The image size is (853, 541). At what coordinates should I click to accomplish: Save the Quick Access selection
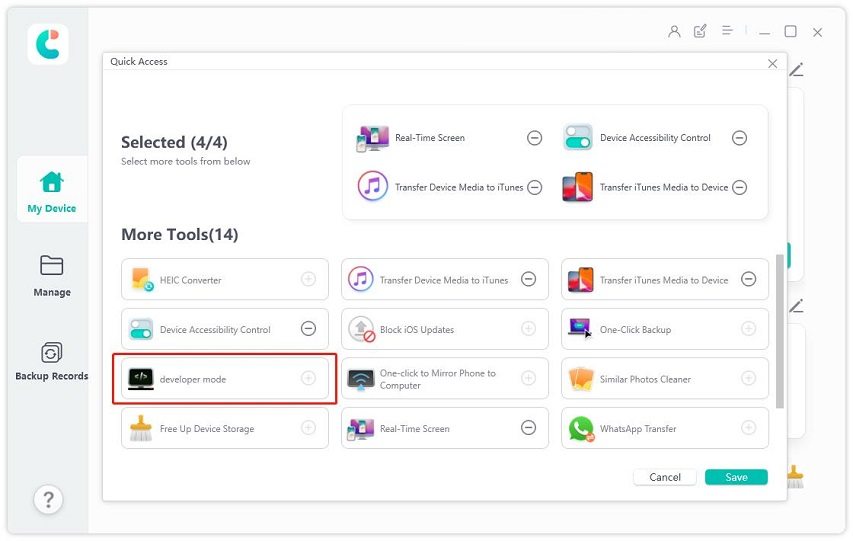tap(736, 477)
